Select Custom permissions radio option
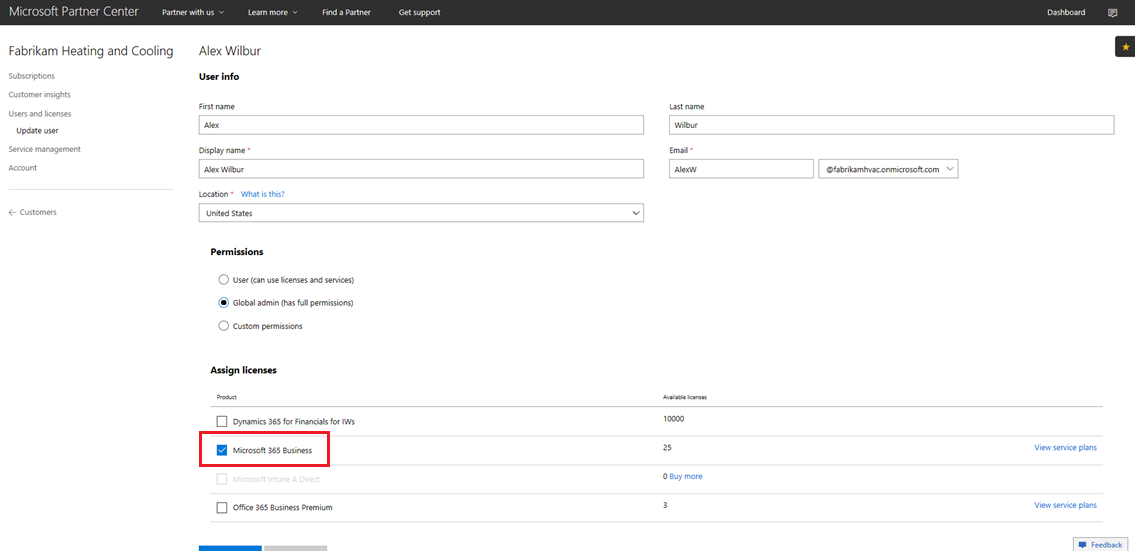 [x=223, y=326]
